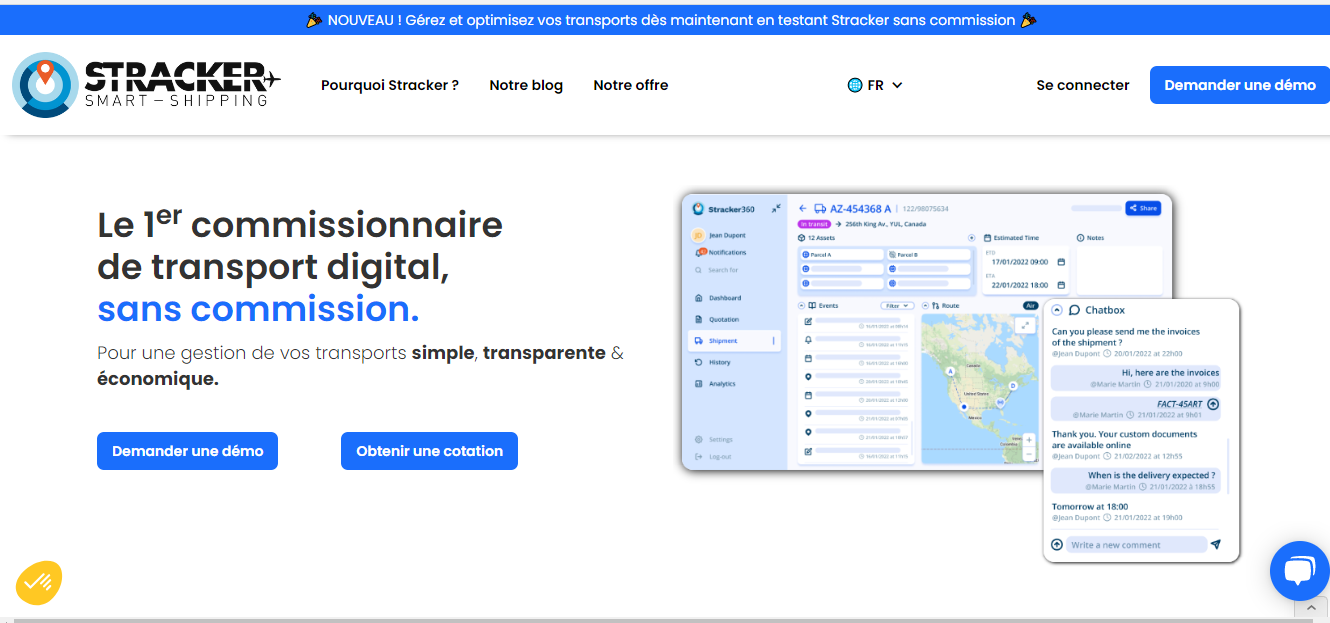Click the Stracker Smart-Shipping logo
1330x623 pixels.
coord(146,85)
